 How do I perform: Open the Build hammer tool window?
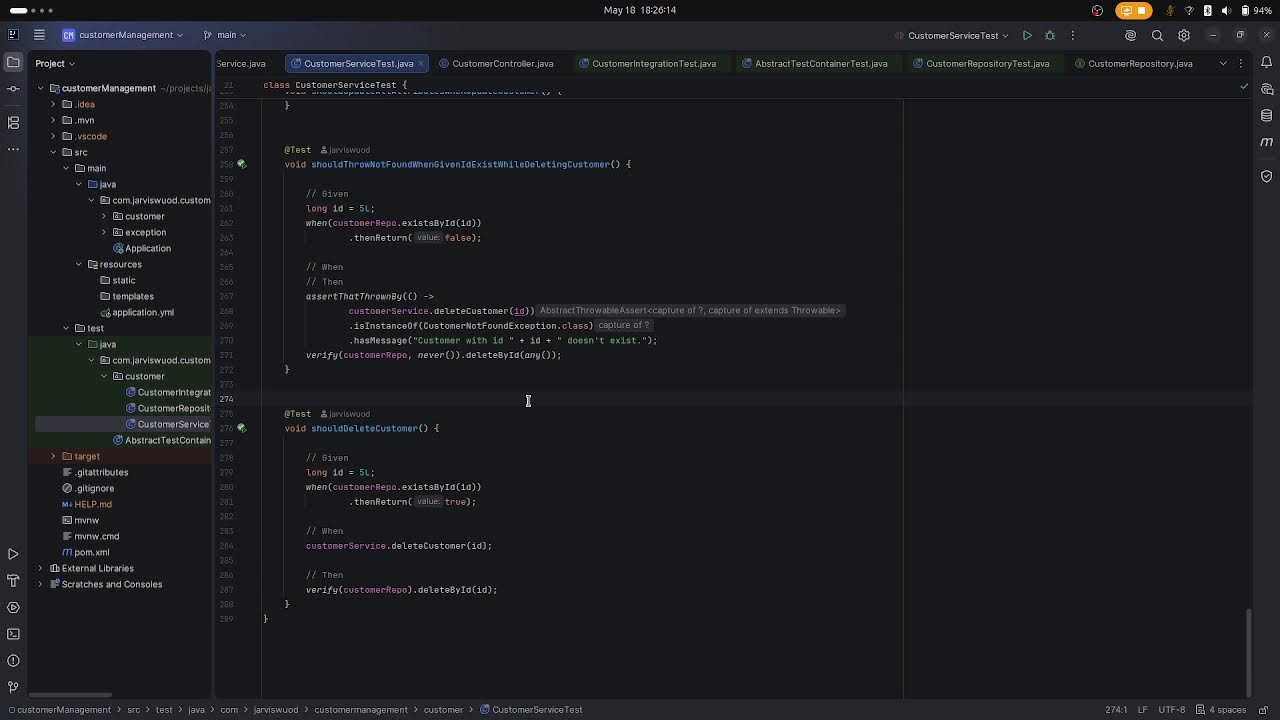[x=13, y=581]
